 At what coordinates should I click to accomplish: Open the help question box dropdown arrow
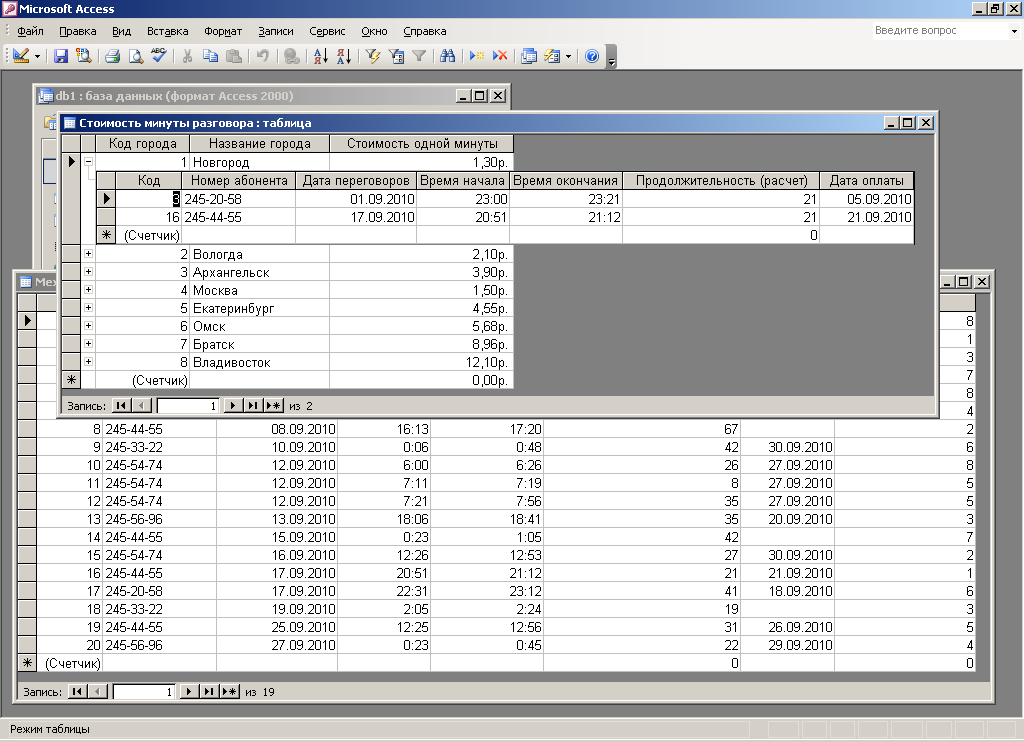pyautogui.click(x=1014, y=31)
